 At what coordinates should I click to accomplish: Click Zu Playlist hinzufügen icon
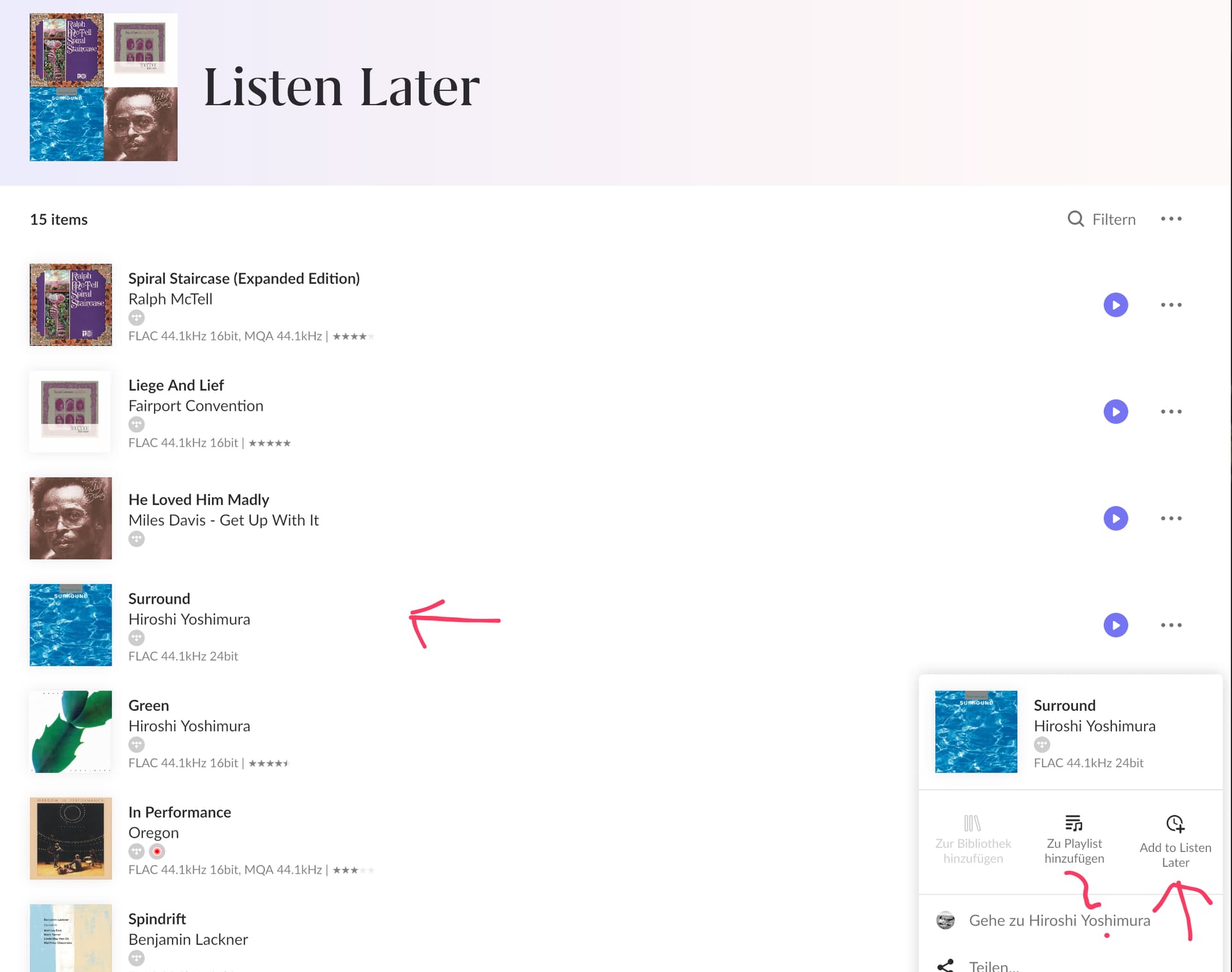1074,823
